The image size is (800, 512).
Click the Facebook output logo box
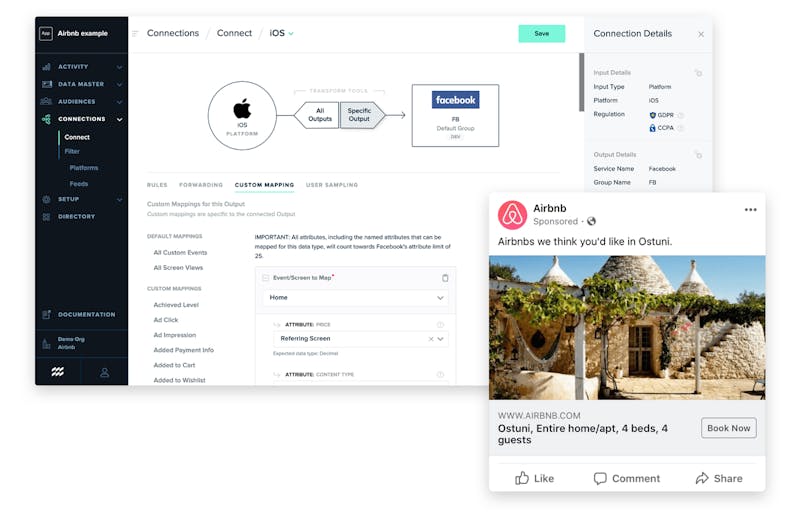pos(456,100)
